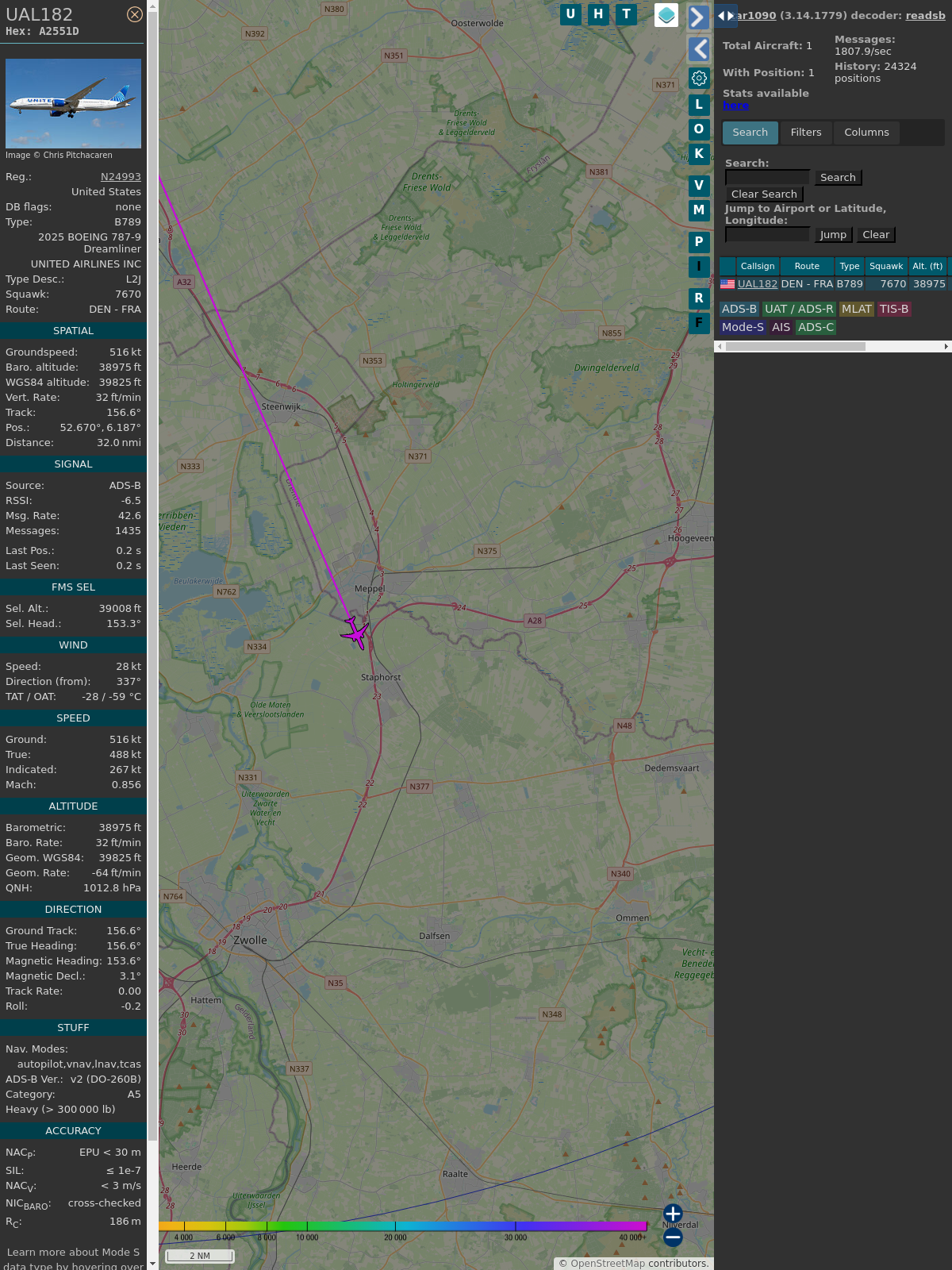Screen dimensions: 952x1270
Task: Click the settings gear icon on map
Action: (x=699, y=78)
